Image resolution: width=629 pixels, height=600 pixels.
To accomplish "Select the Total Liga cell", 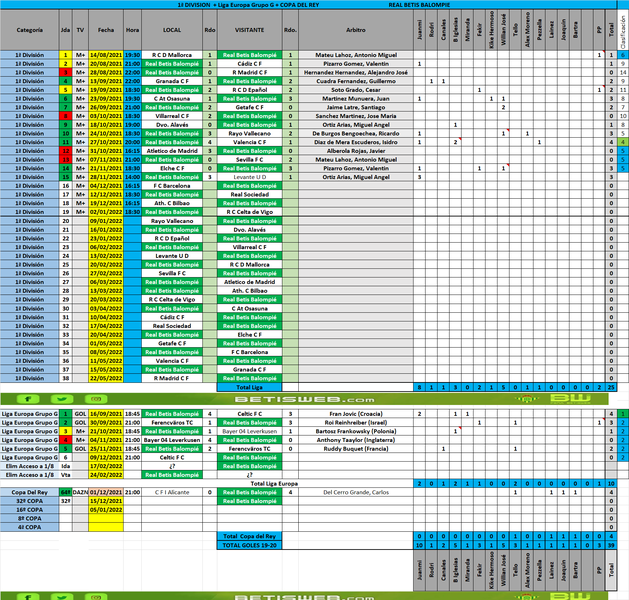I will tap(250, 387).
